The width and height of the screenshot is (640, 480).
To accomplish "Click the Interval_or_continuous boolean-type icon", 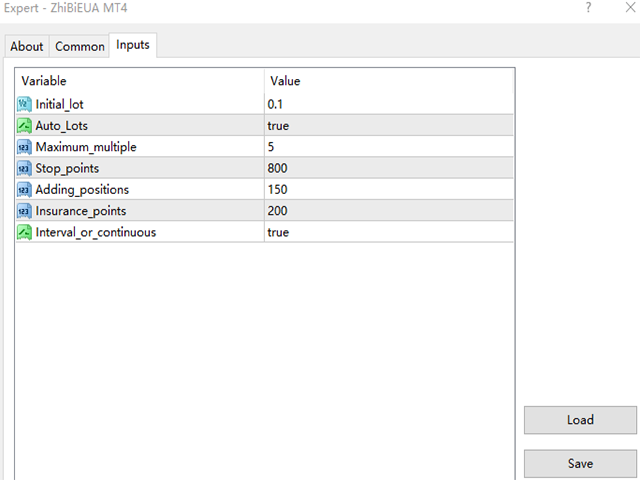I will 24,232.
